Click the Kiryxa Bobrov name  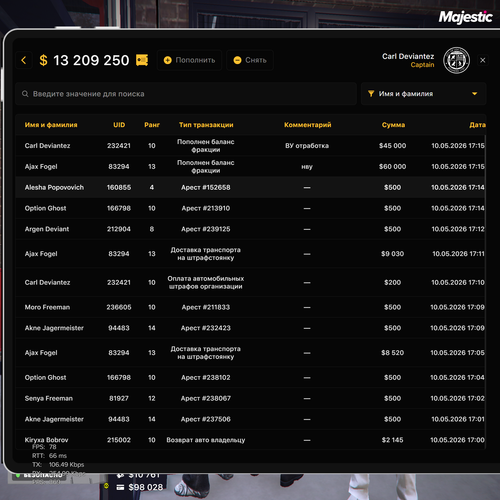(46, 440)
